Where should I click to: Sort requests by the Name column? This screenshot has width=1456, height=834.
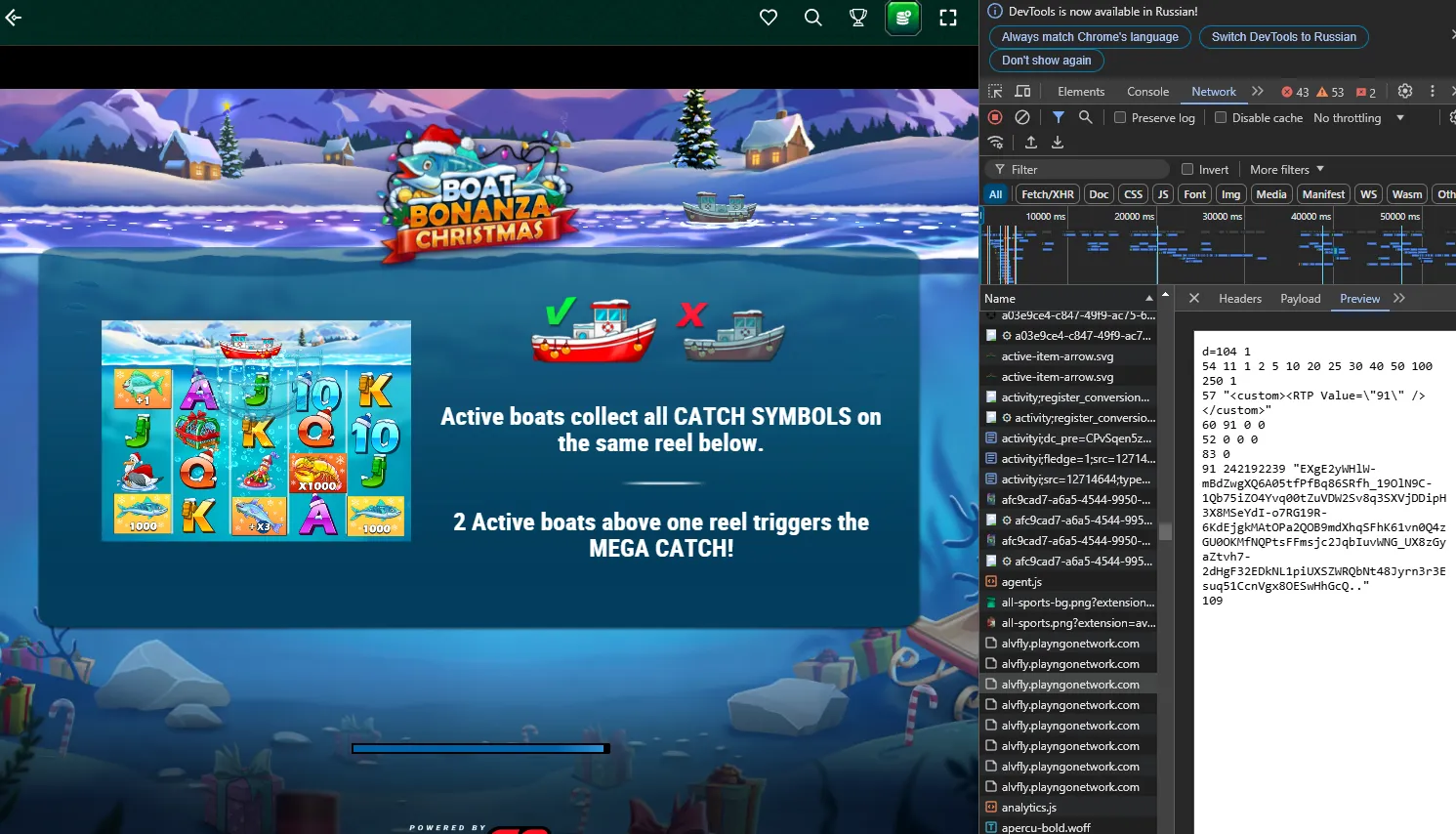click(1068, 298)
